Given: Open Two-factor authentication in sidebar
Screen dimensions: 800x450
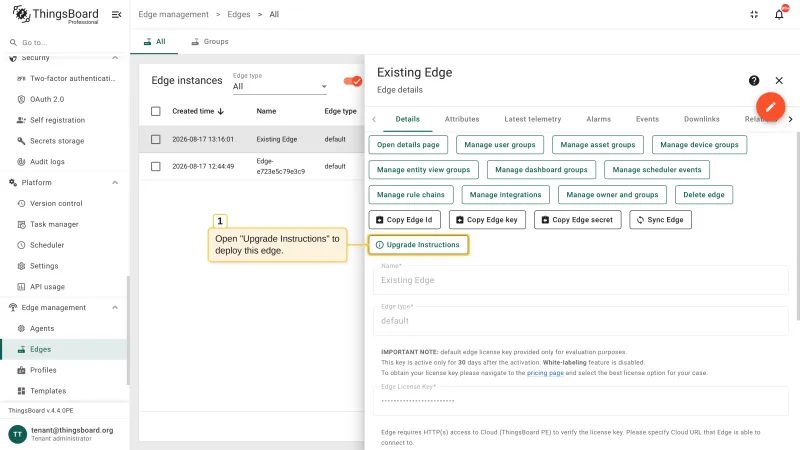Looking at the screenshot, I should pos(64,78).
